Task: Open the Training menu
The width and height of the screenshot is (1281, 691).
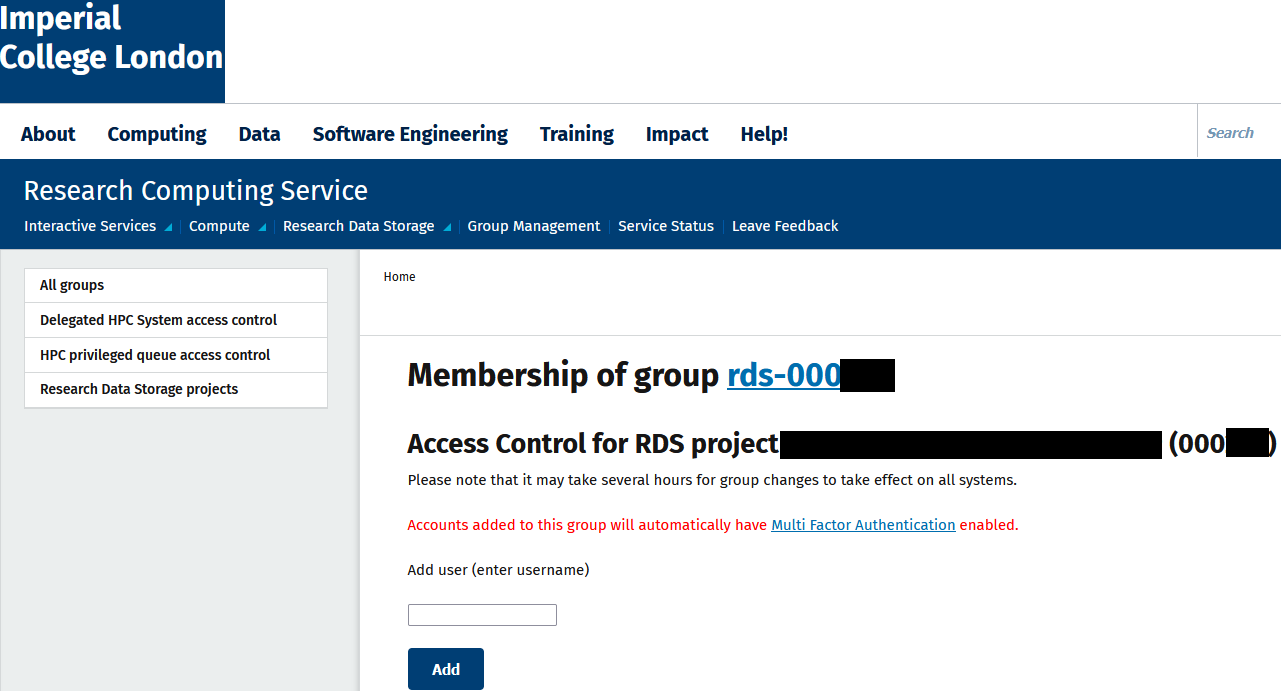Action: [x=577, y=134]
